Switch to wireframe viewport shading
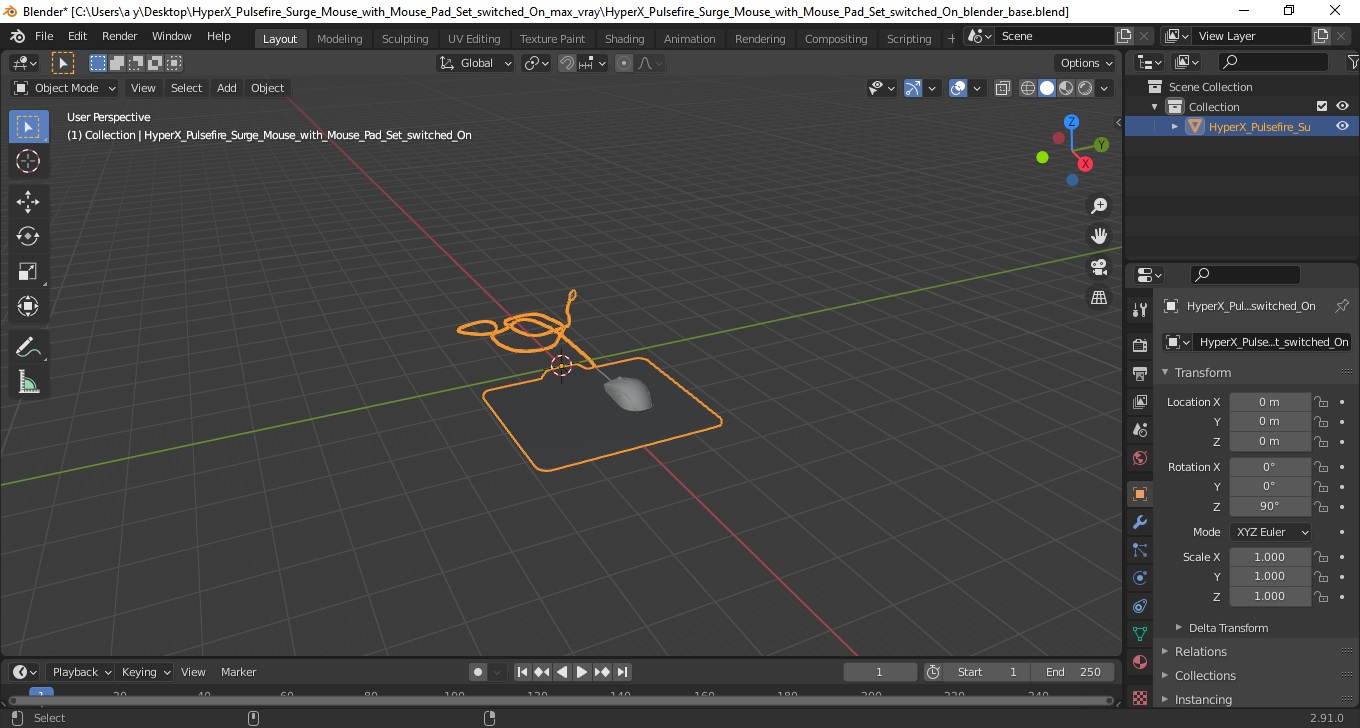The image size is (1360, 728). [1027, 88]
